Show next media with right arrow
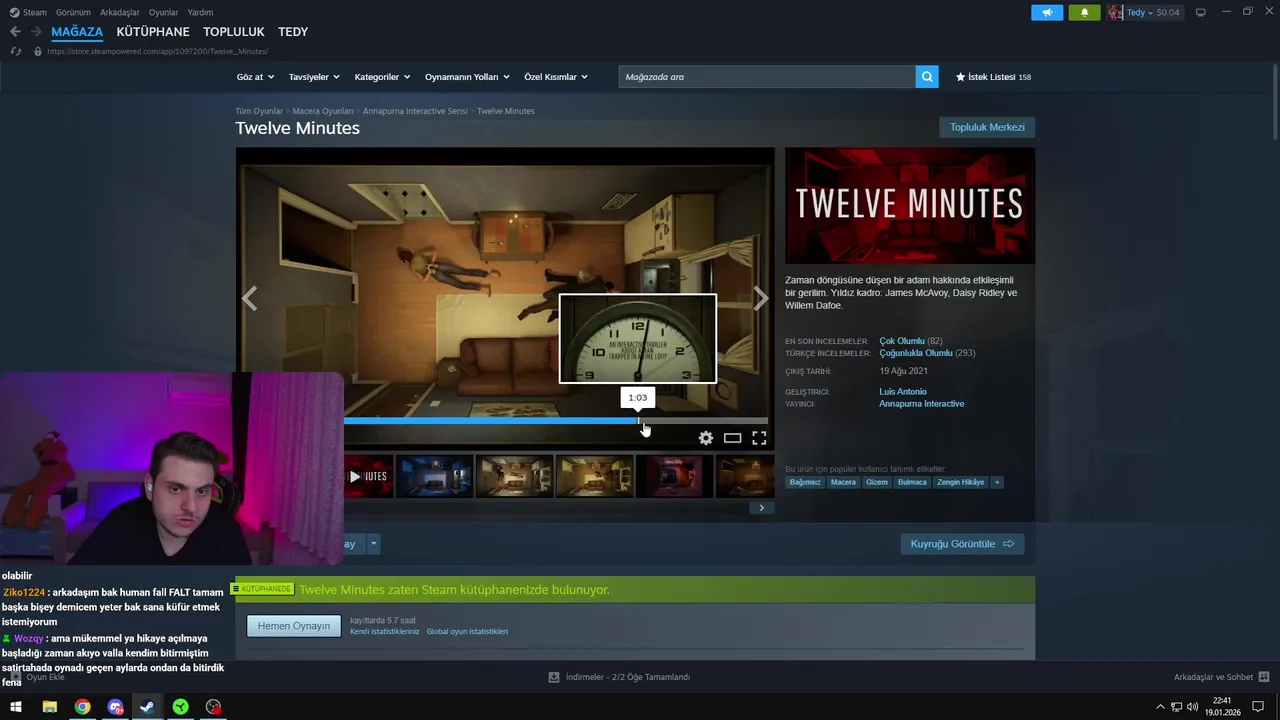Screen dimensions: 1280x720 pos(761,298)
